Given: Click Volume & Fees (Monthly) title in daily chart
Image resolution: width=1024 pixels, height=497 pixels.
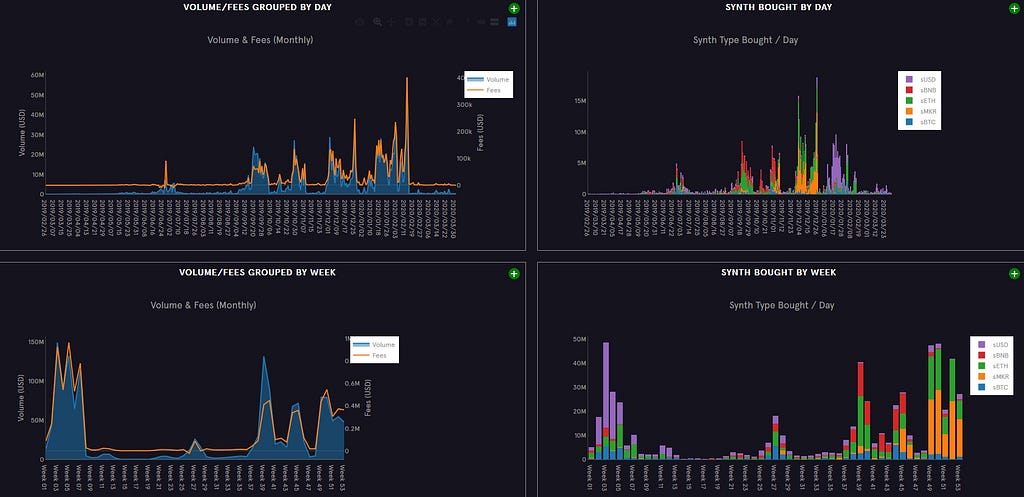Looking at the screenshot, I should click(x=260, y=40).
